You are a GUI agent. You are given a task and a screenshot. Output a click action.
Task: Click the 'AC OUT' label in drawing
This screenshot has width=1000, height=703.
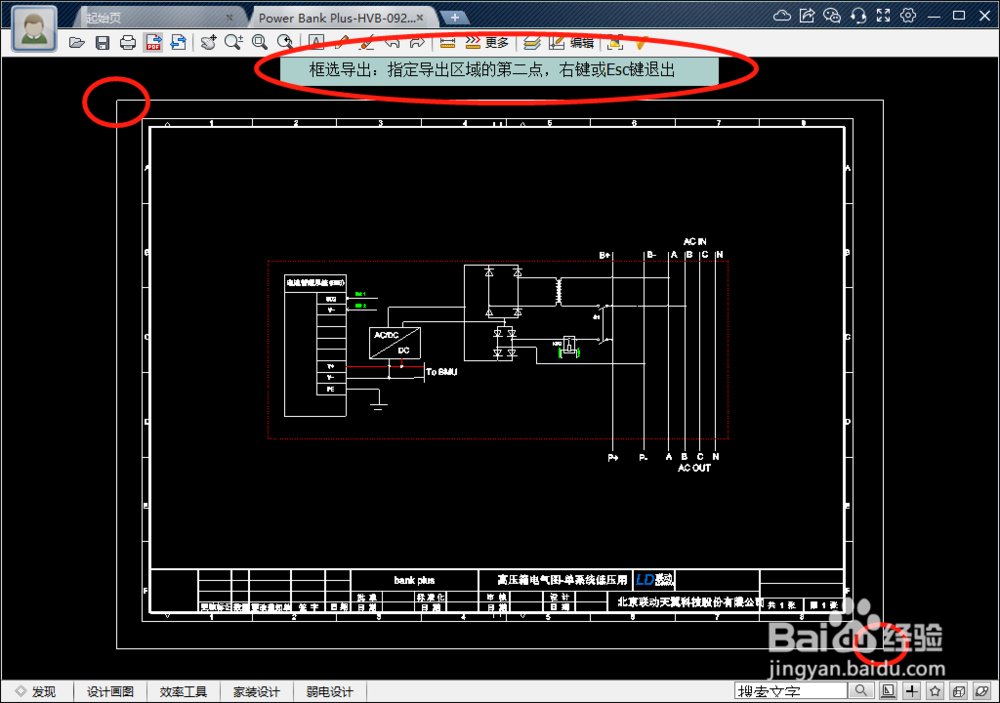pos(695,468)
